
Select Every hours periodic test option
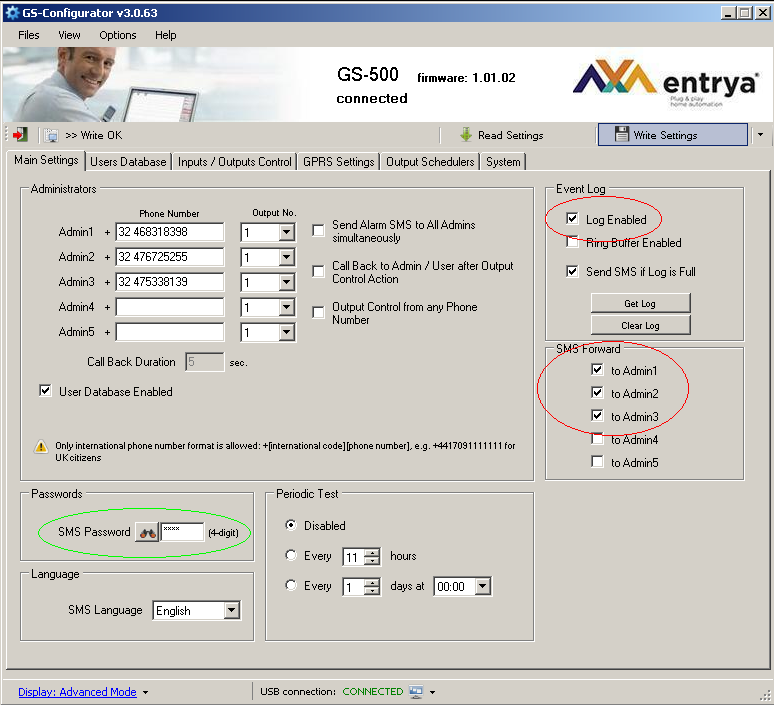(291, 555)
